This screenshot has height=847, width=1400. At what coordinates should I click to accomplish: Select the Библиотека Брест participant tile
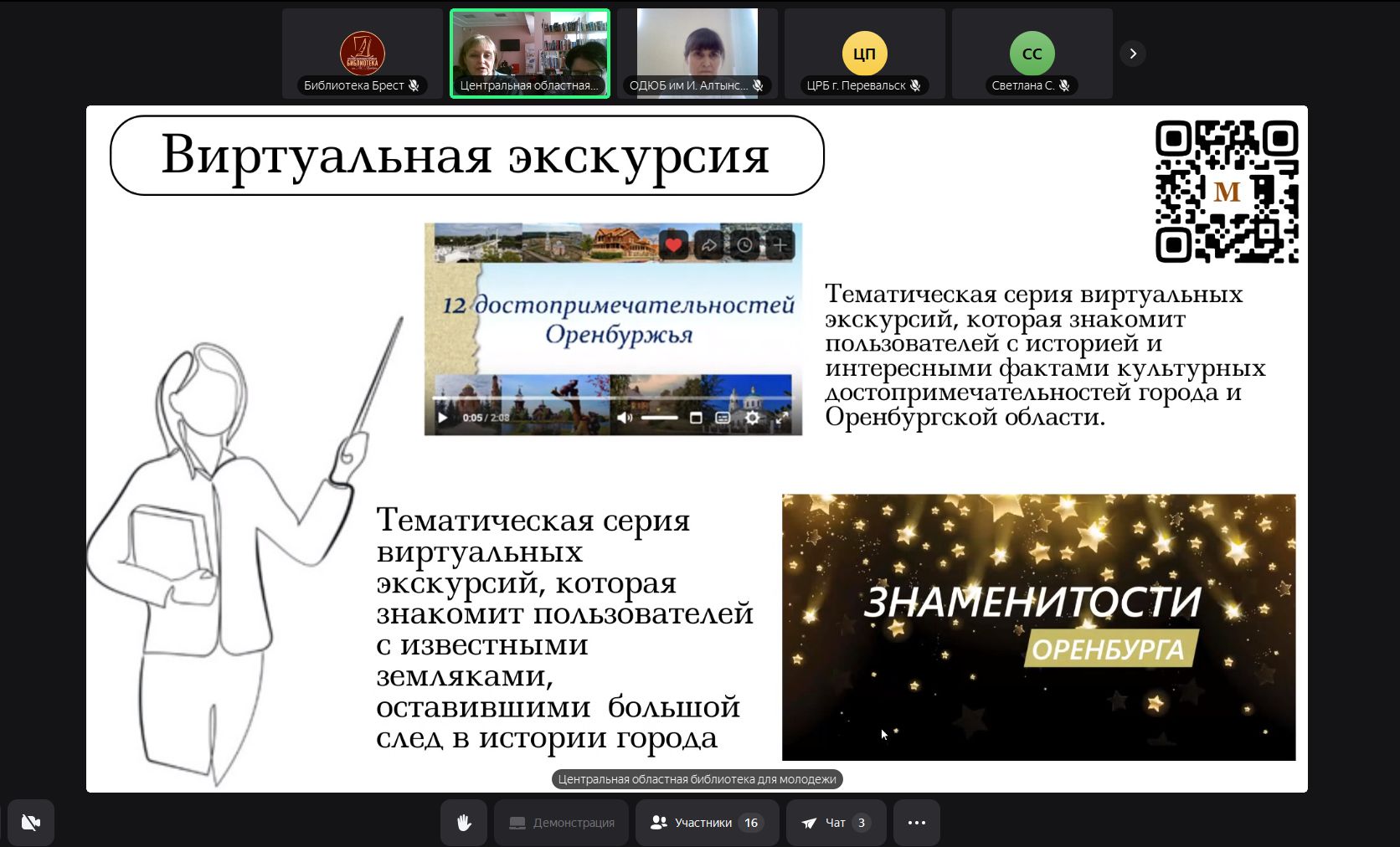(x=362, y=54)
